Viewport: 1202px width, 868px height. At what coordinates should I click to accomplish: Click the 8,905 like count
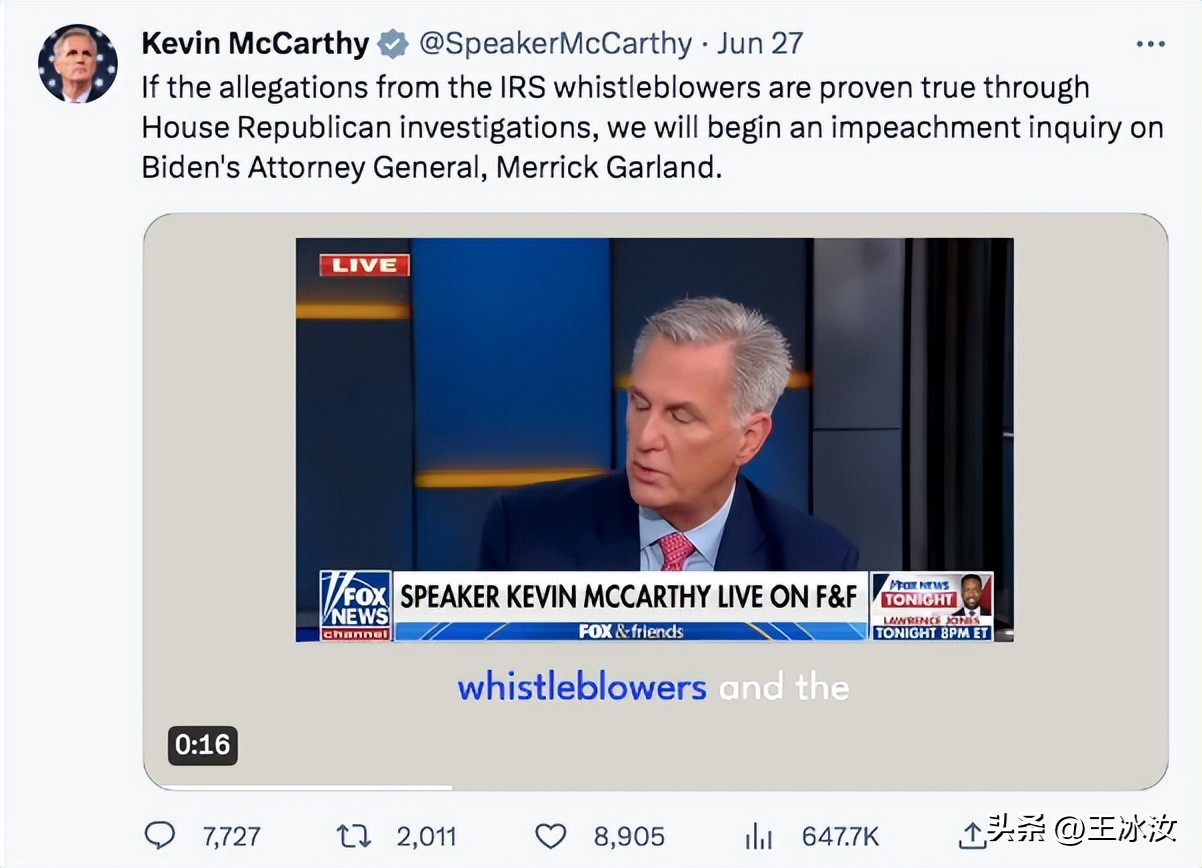pos(628,835)
